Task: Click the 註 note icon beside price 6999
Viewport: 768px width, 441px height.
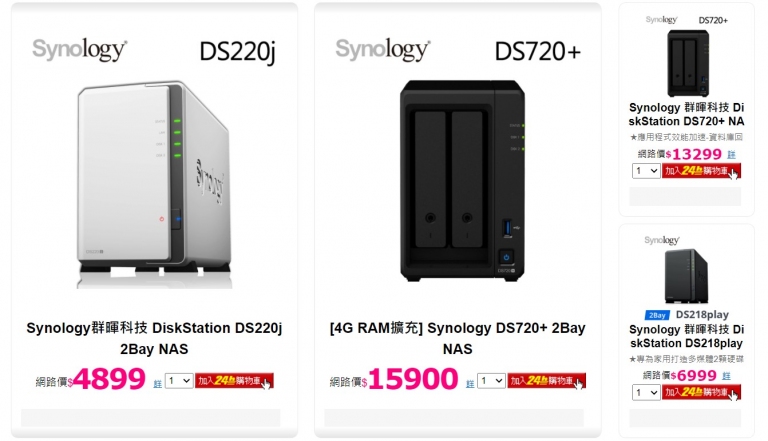Action: click(726, 376)
